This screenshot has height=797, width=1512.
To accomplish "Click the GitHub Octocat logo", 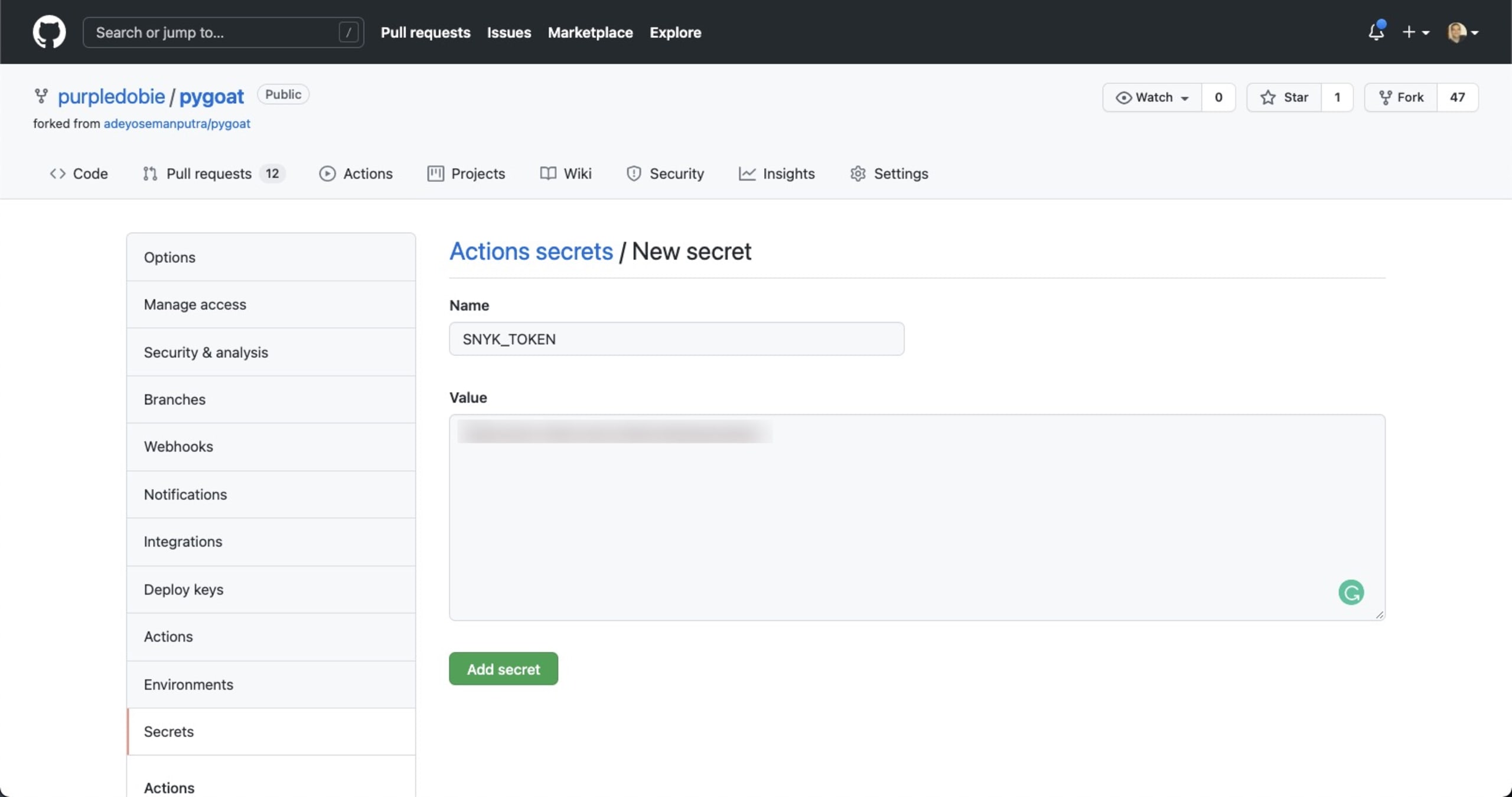I will coord(49,32).
